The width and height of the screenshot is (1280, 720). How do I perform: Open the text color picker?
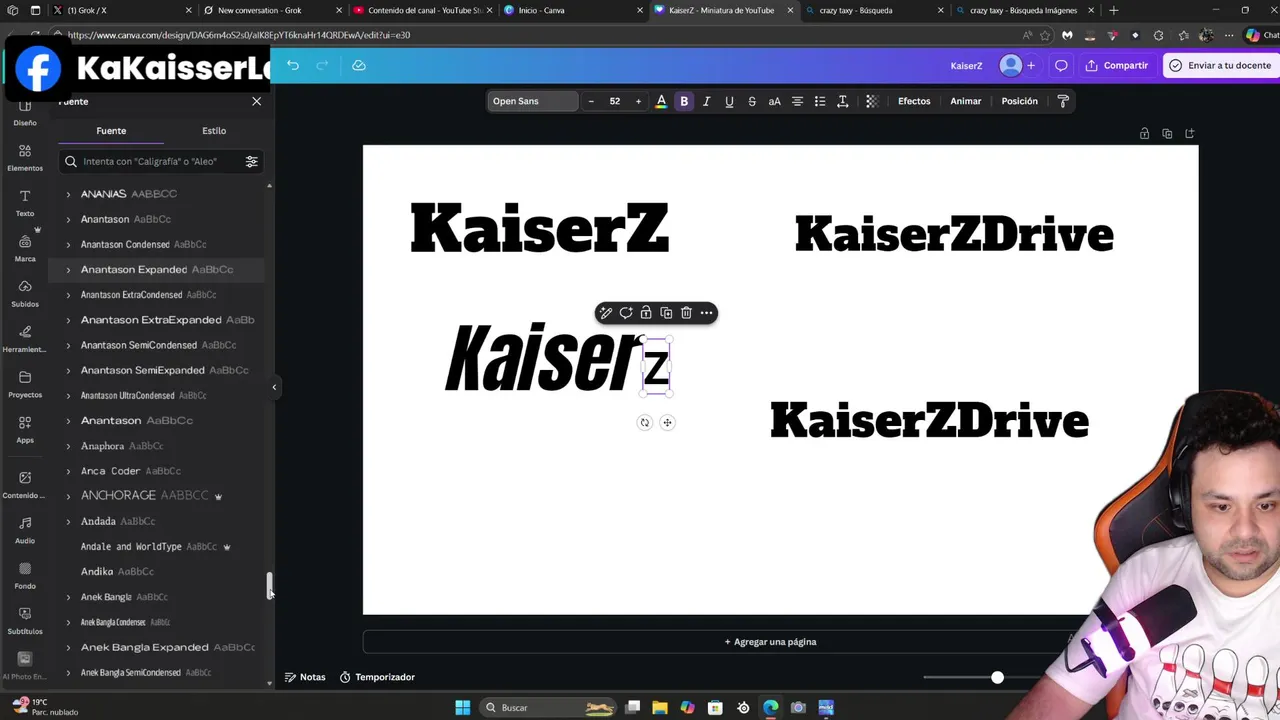click(661, 101)
